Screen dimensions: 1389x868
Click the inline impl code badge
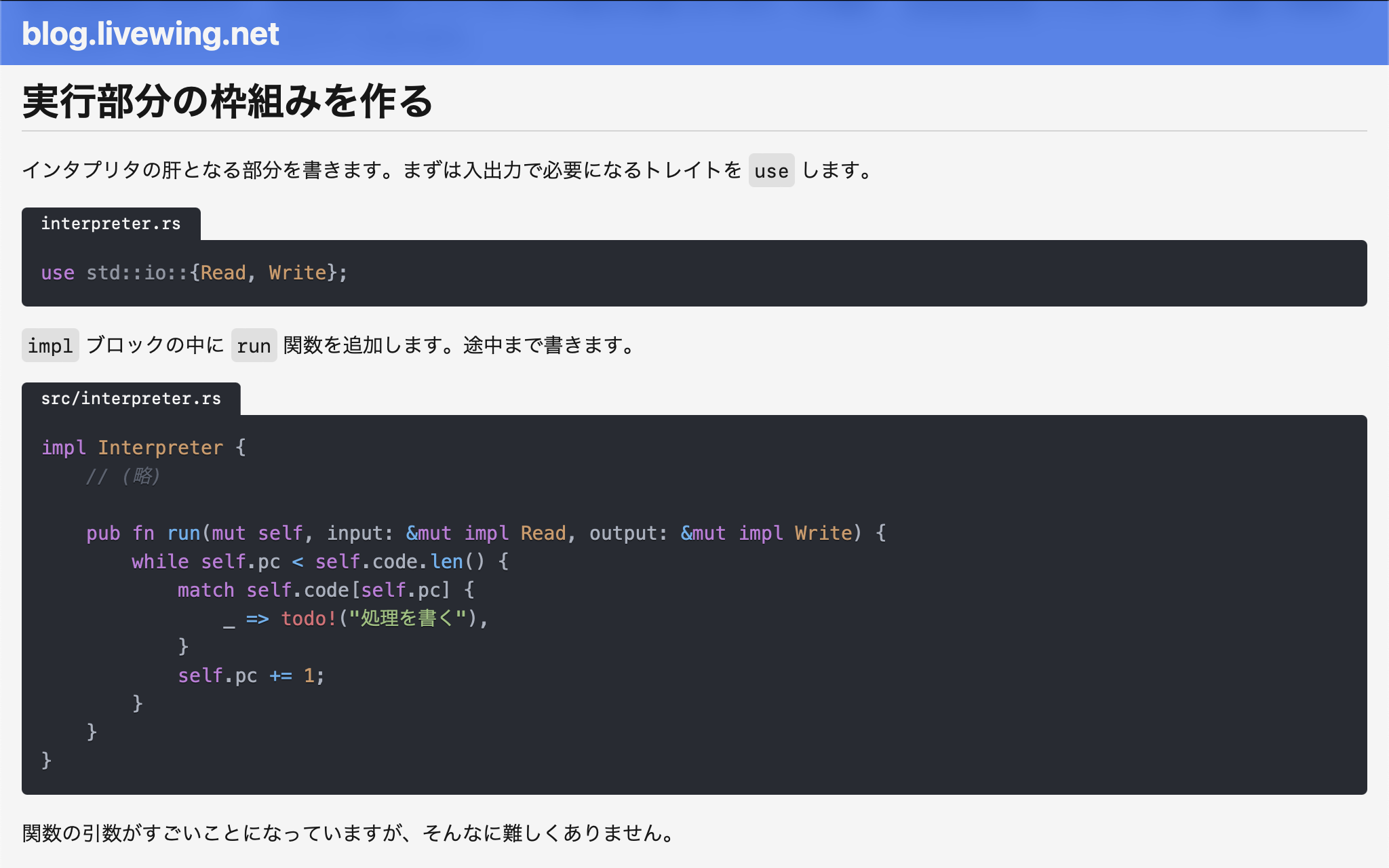click(50, 346)
